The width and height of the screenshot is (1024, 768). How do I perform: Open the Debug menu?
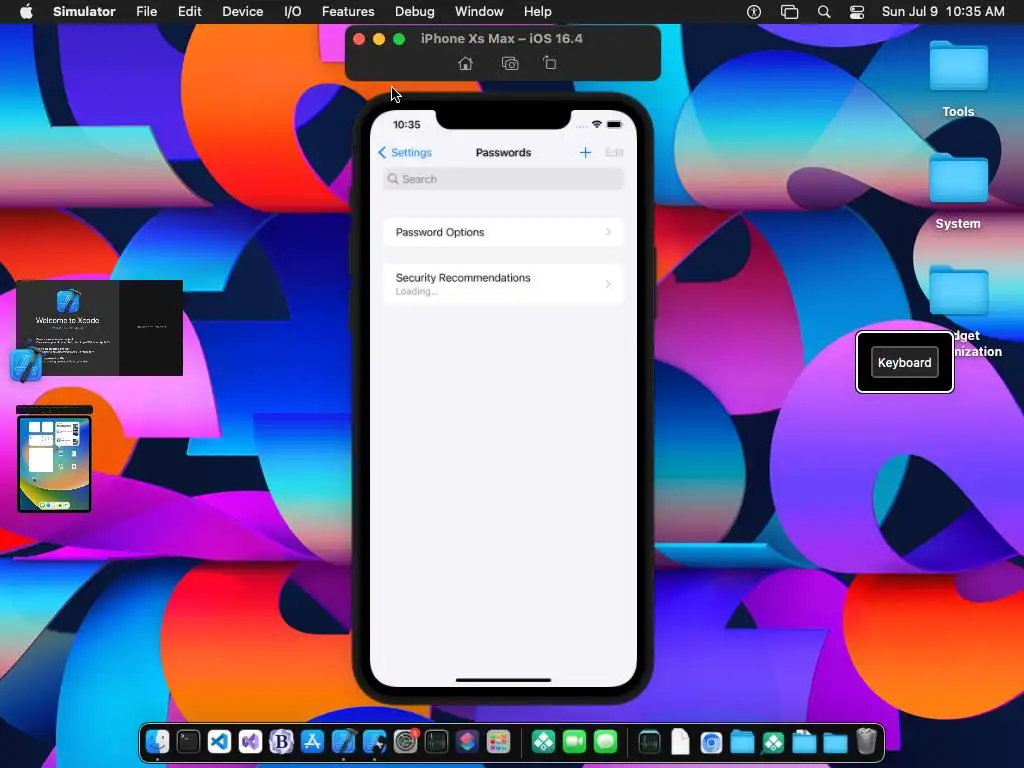click(x=415, y=11)
